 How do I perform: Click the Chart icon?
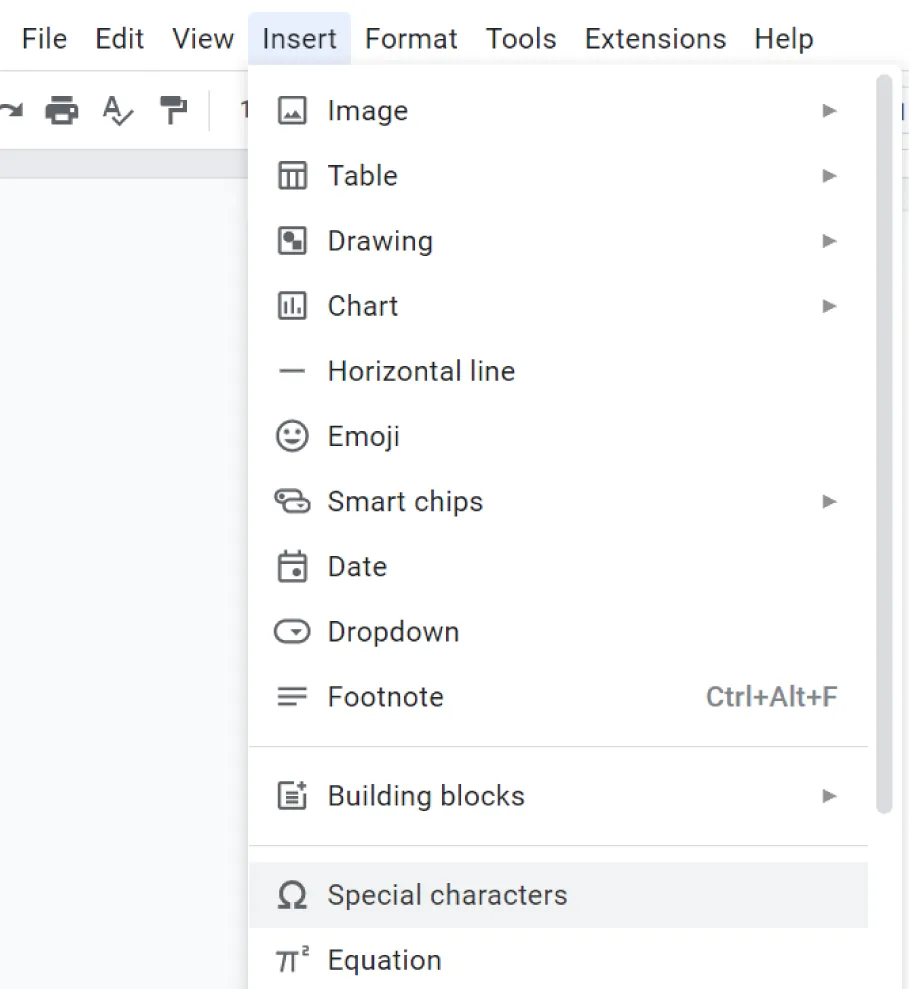pyautogui.click(x=293, y=305)
